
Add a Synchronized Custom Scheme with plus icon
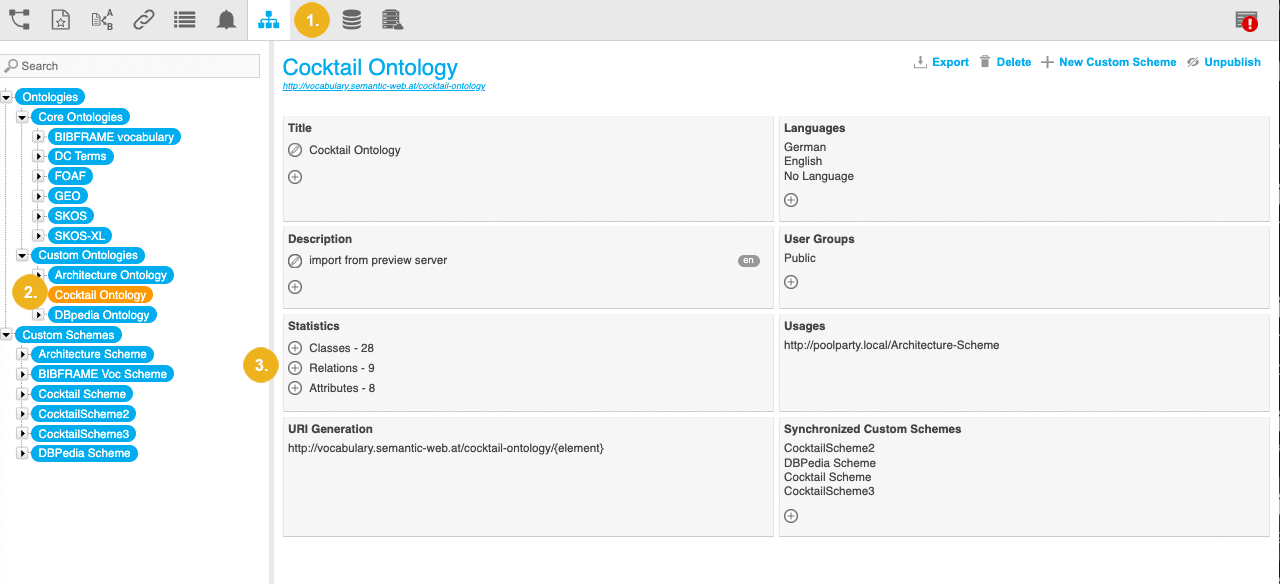[x=791, y=515]
